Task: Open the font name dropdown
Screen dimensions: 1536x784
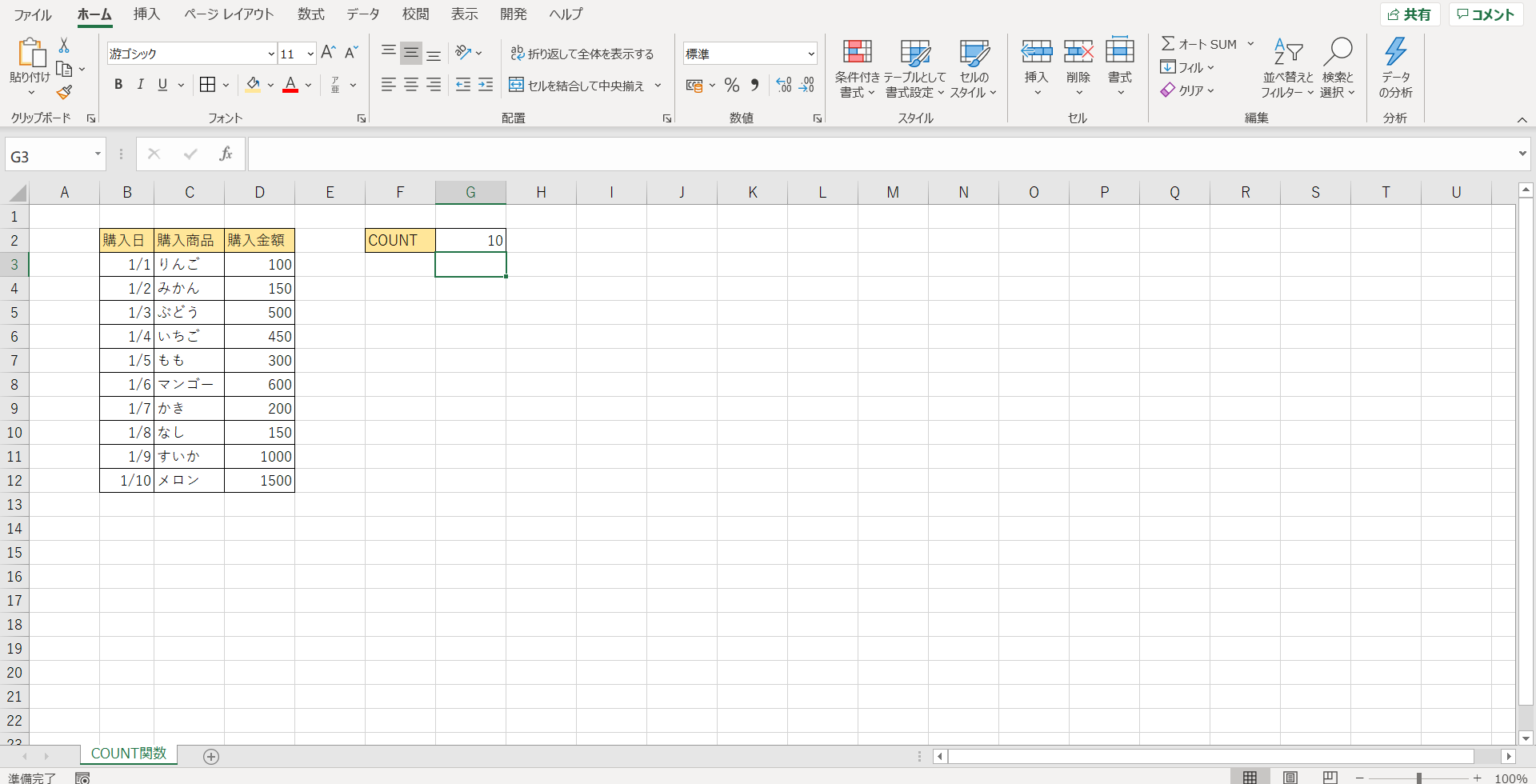Action: coord(271,54)
